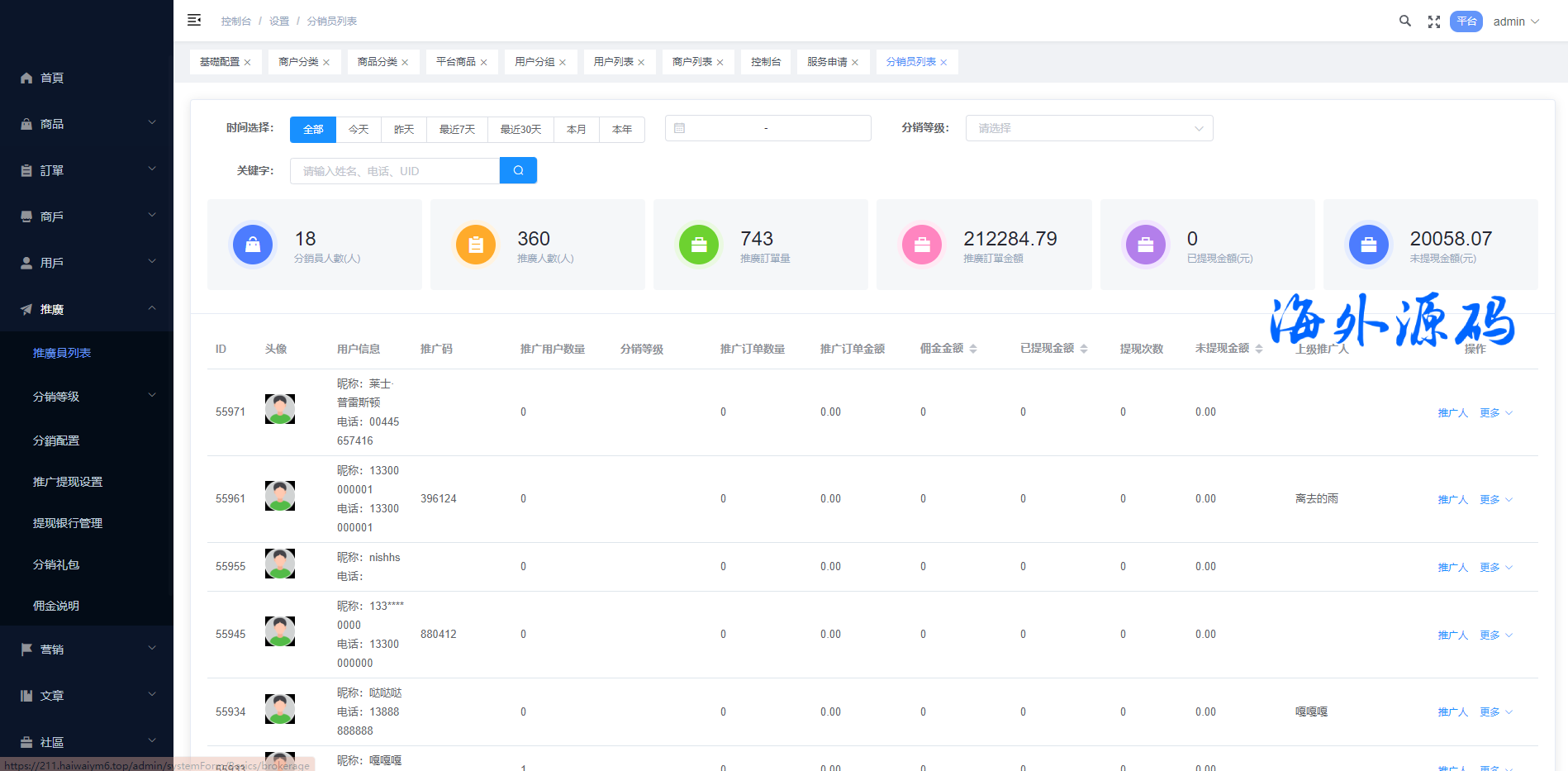Open the header search icon
The width and height of the screenshot is (1568, 771).
1404,21
